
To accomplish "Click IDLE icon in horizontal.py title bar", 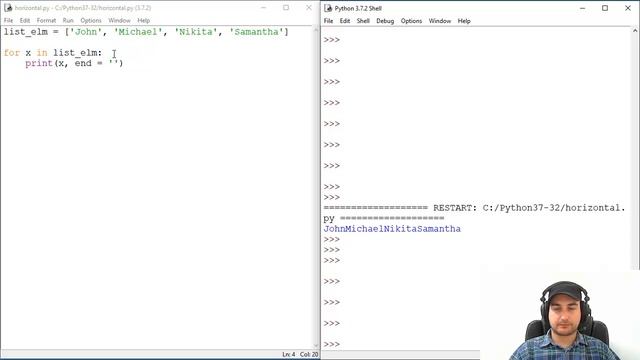I will coord(8,8).
